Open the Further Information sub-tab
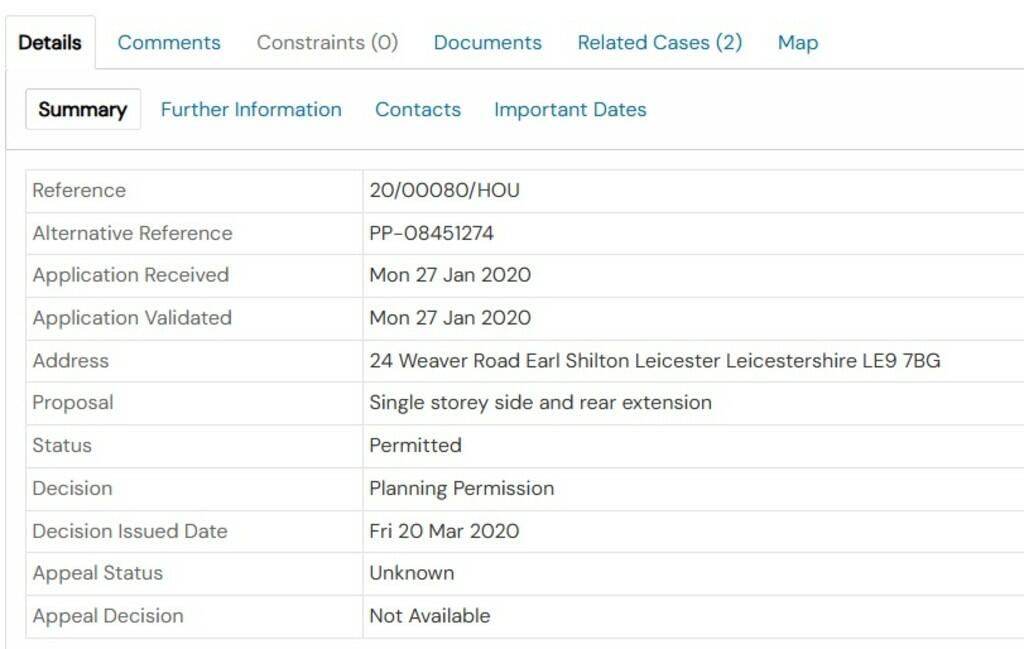 [251, 109]
